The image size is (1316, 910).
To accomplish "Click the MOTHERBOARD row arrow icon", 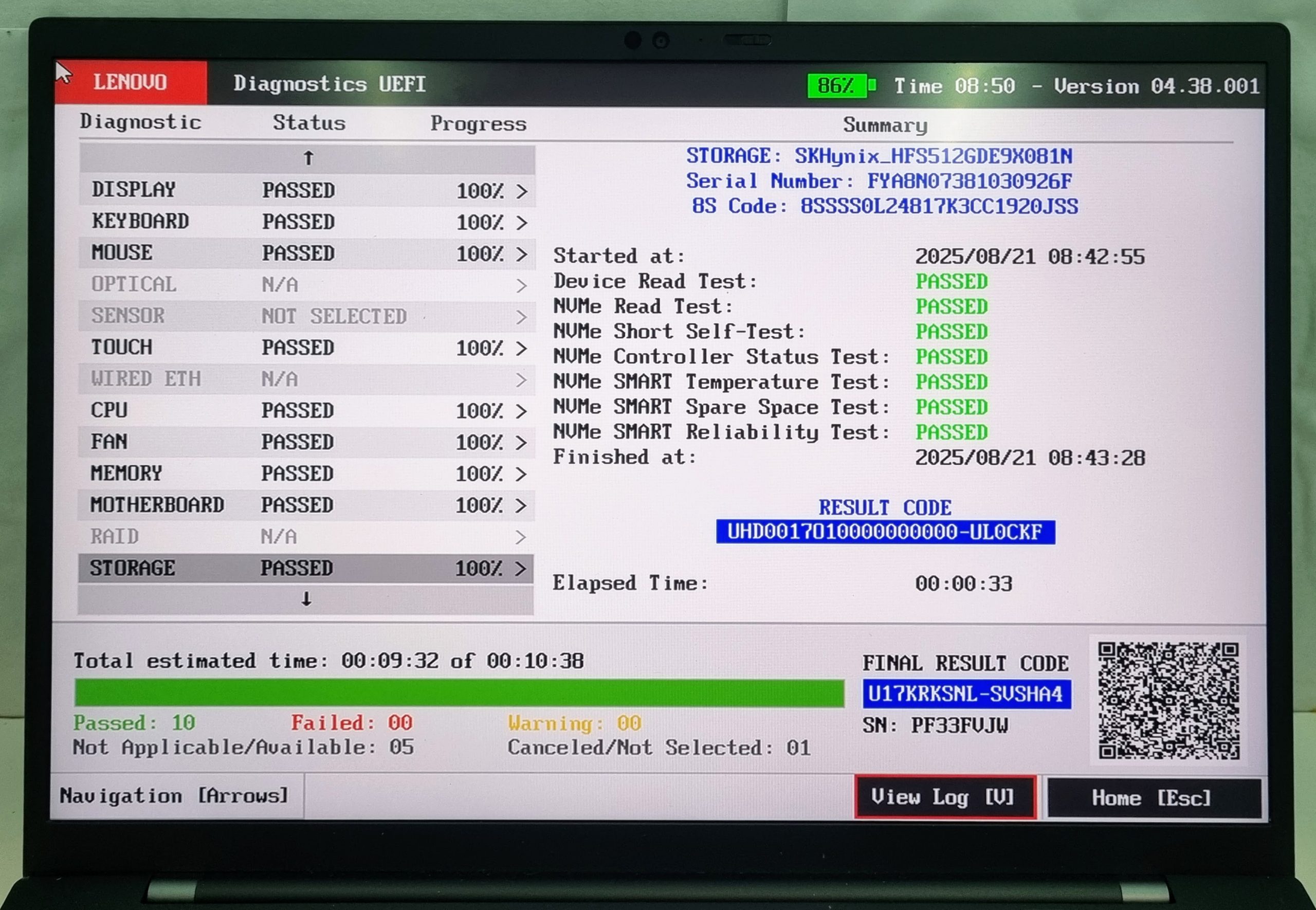I will point(521,505).
